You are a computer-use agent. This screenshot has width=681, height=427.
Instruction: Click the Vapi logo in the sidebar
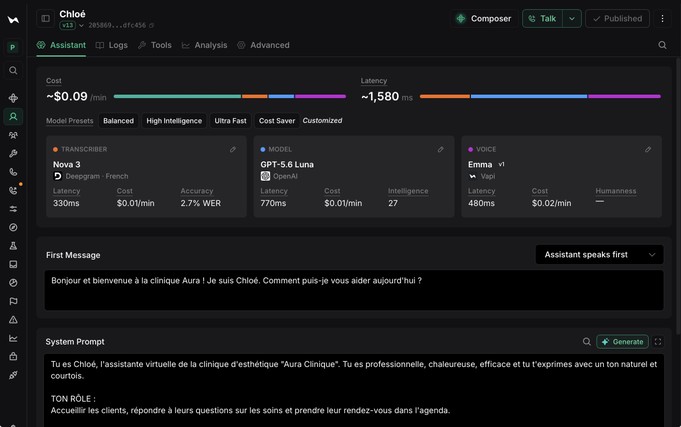13,20
